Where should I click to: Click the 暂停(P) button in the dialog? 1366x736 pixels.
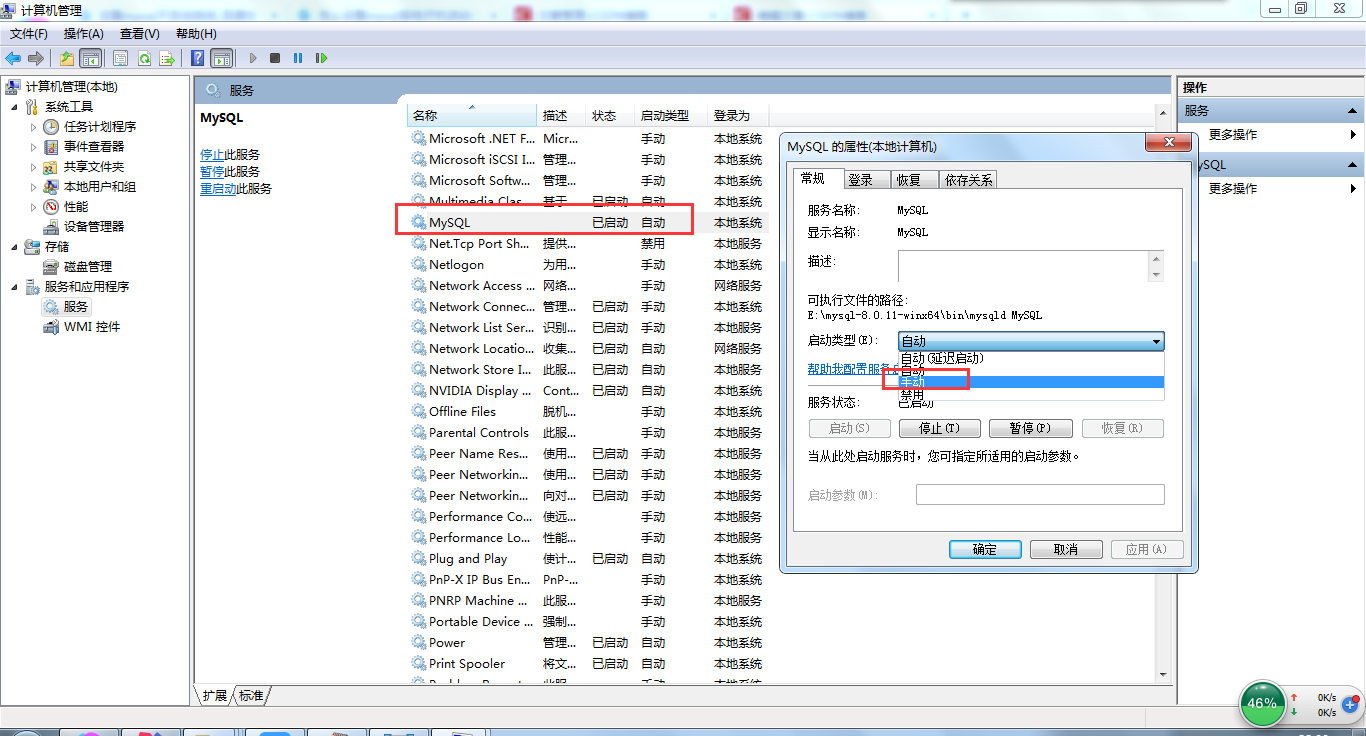click(1030, 428)
